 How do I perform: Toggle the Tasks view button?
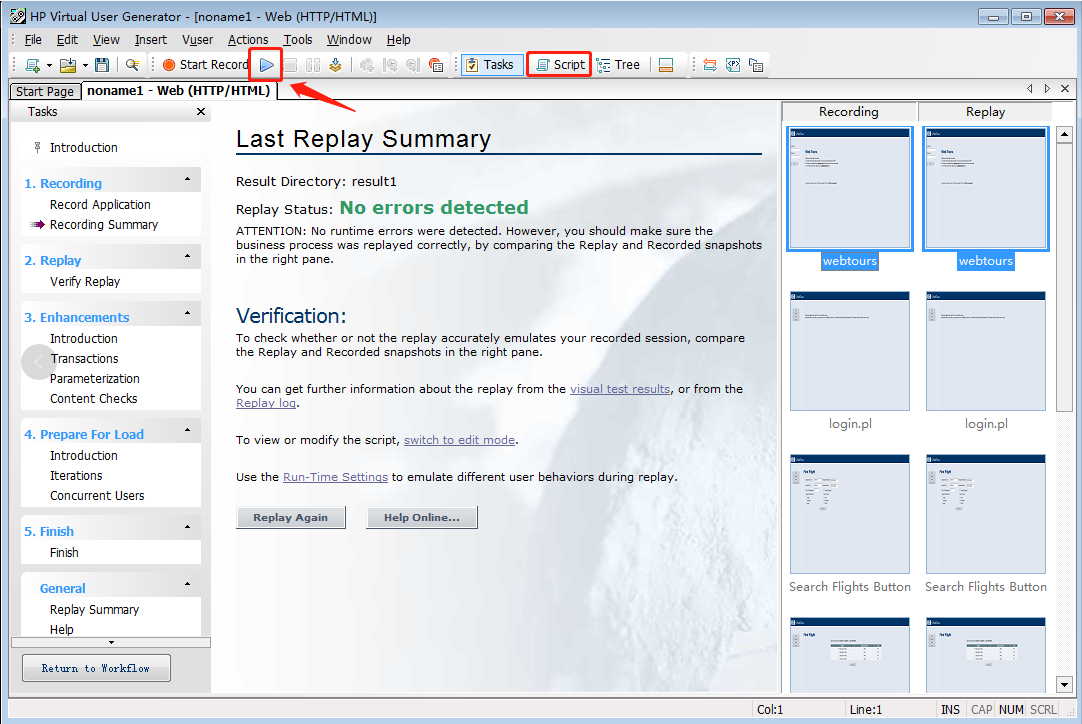pos(491,65)
